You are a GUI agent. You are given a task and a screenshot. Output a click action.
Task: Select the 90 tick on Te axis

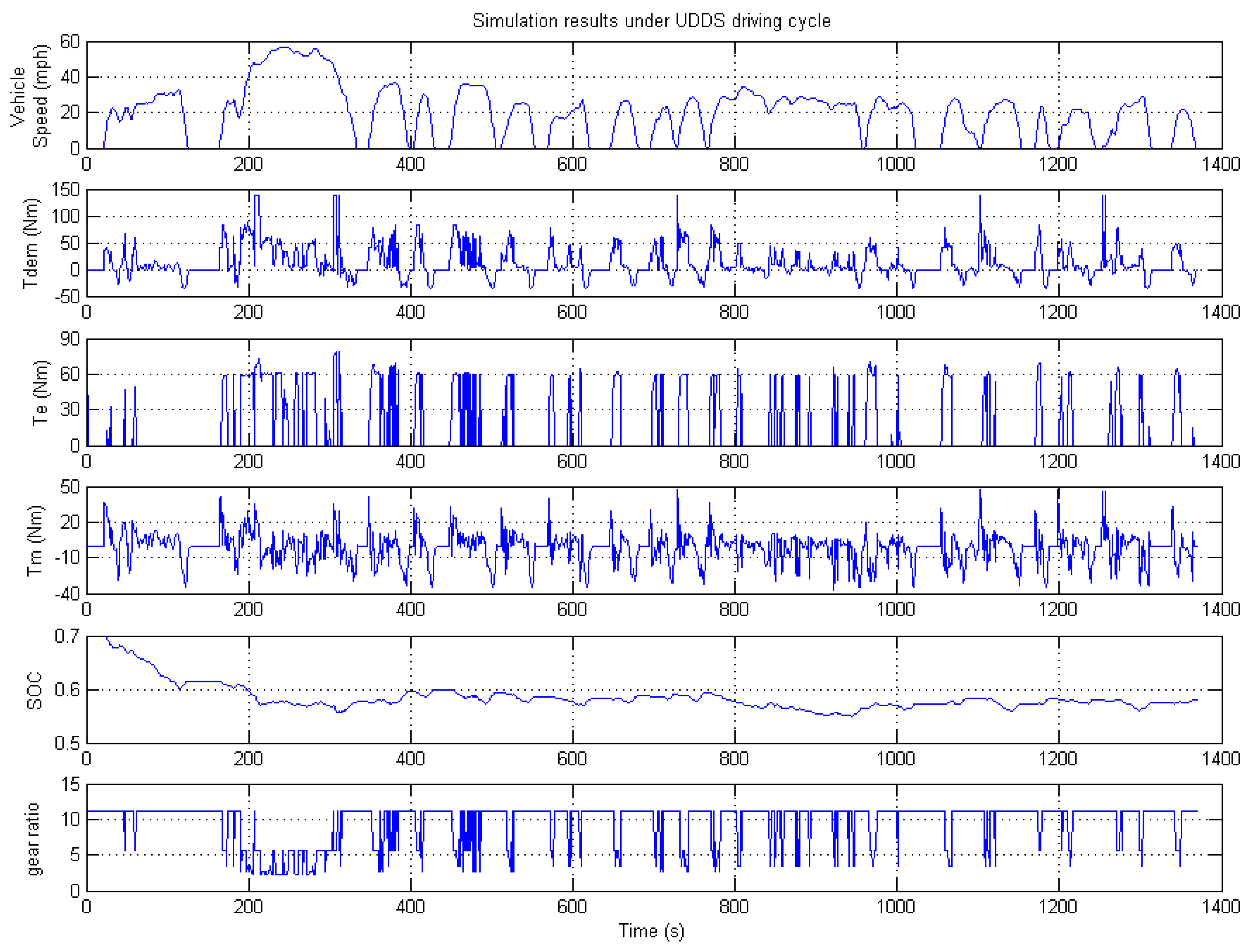[70, 339]
